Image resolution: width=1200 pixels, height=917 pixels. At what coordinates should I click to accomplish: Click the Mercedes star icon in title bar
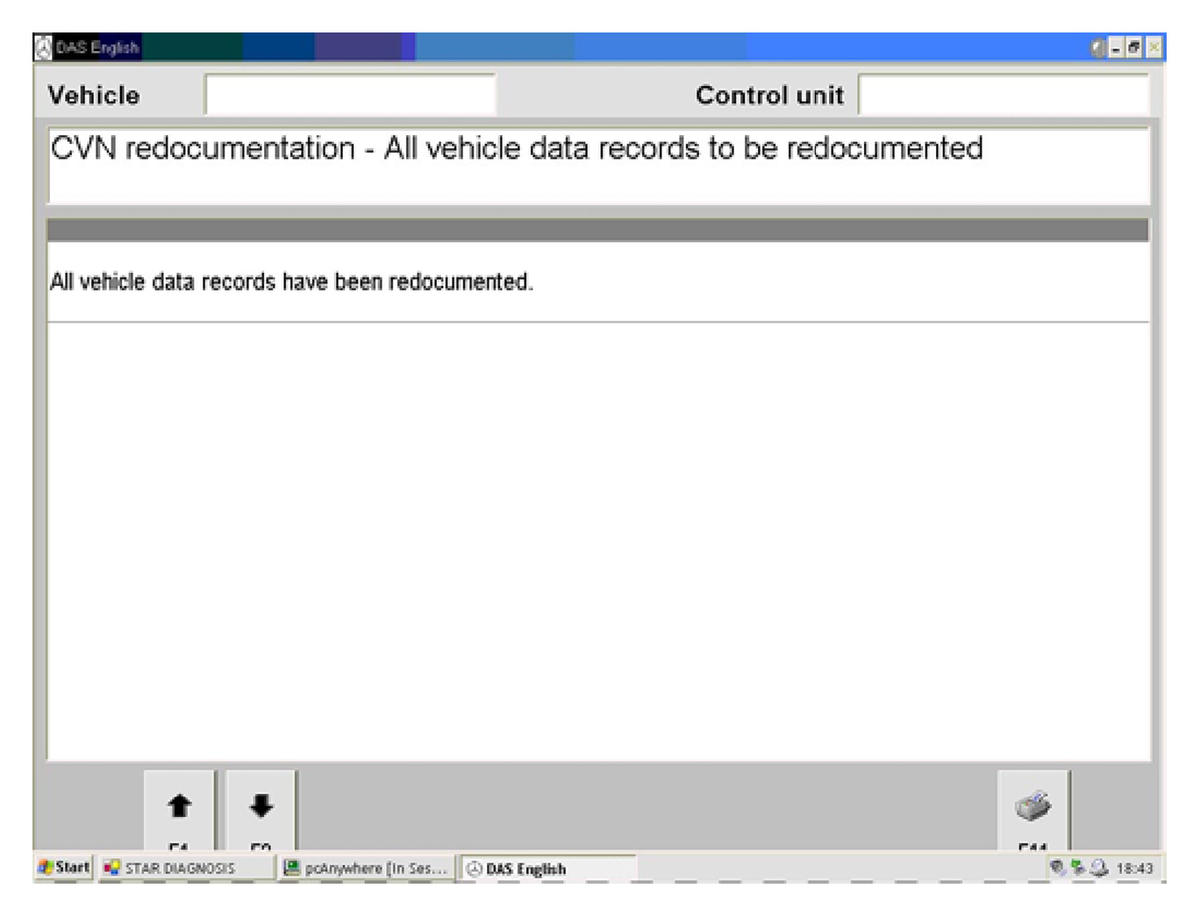click(x=43, y=47)
